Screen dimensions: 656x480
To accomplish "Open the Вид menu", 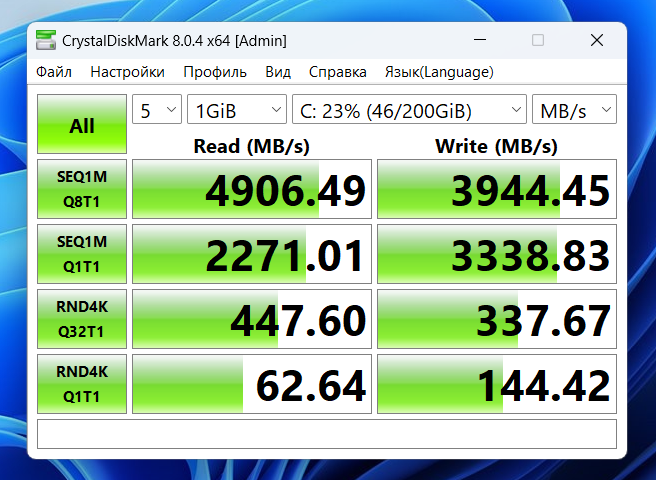I will 278,72.
